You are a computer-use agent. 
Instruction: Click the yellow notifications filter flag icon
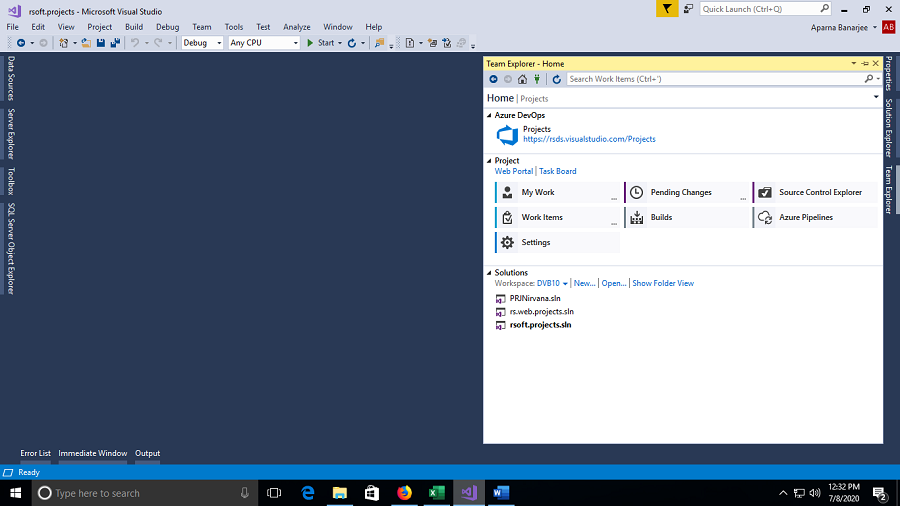click(667, 9)
